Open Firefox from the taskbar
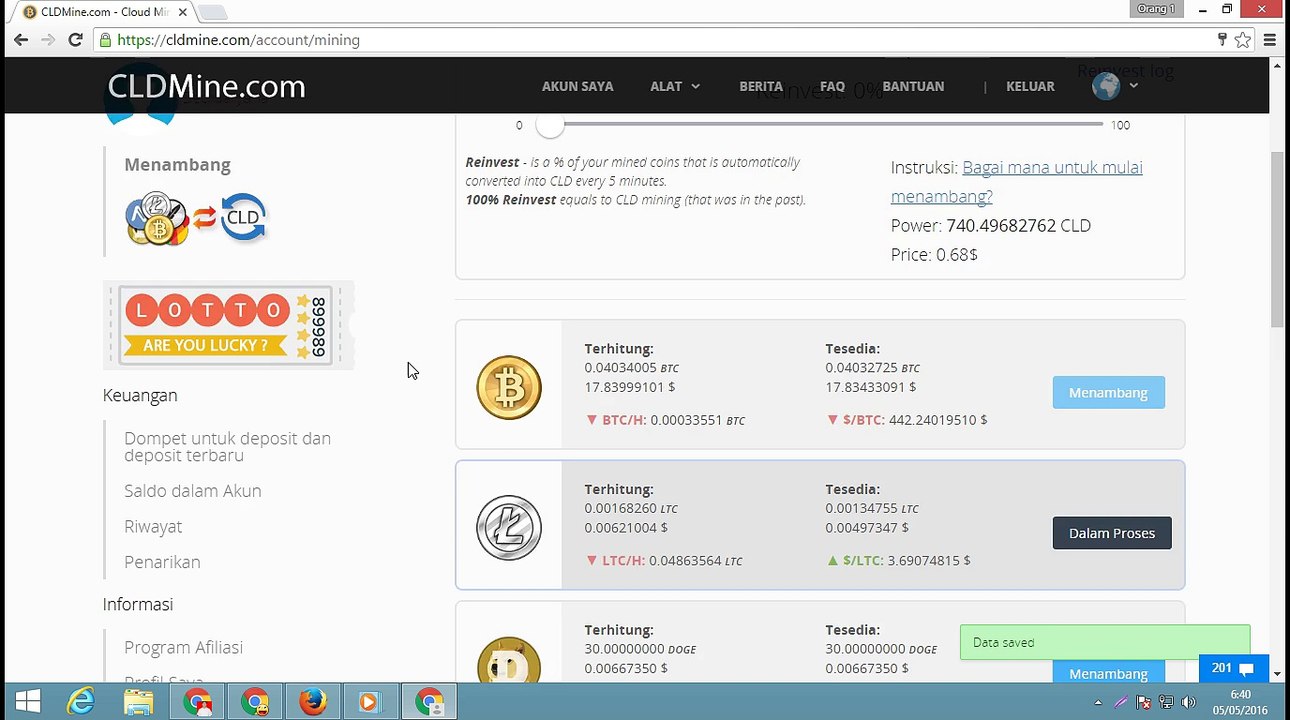Image resolution: width=1290 pixels, height=720 pixels. point(313,702)
